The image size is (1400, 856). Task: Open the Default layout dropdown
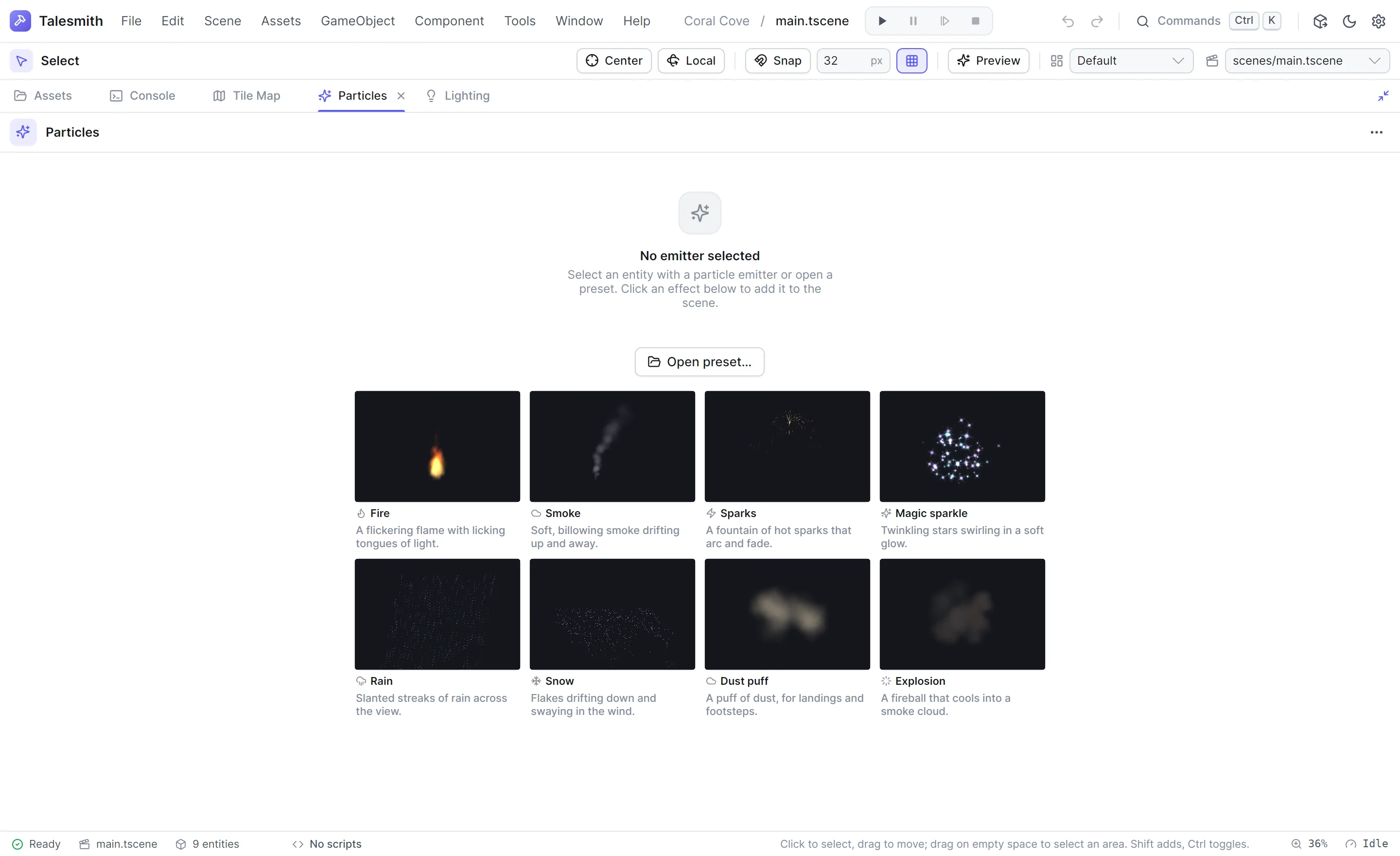[1131, 61]
